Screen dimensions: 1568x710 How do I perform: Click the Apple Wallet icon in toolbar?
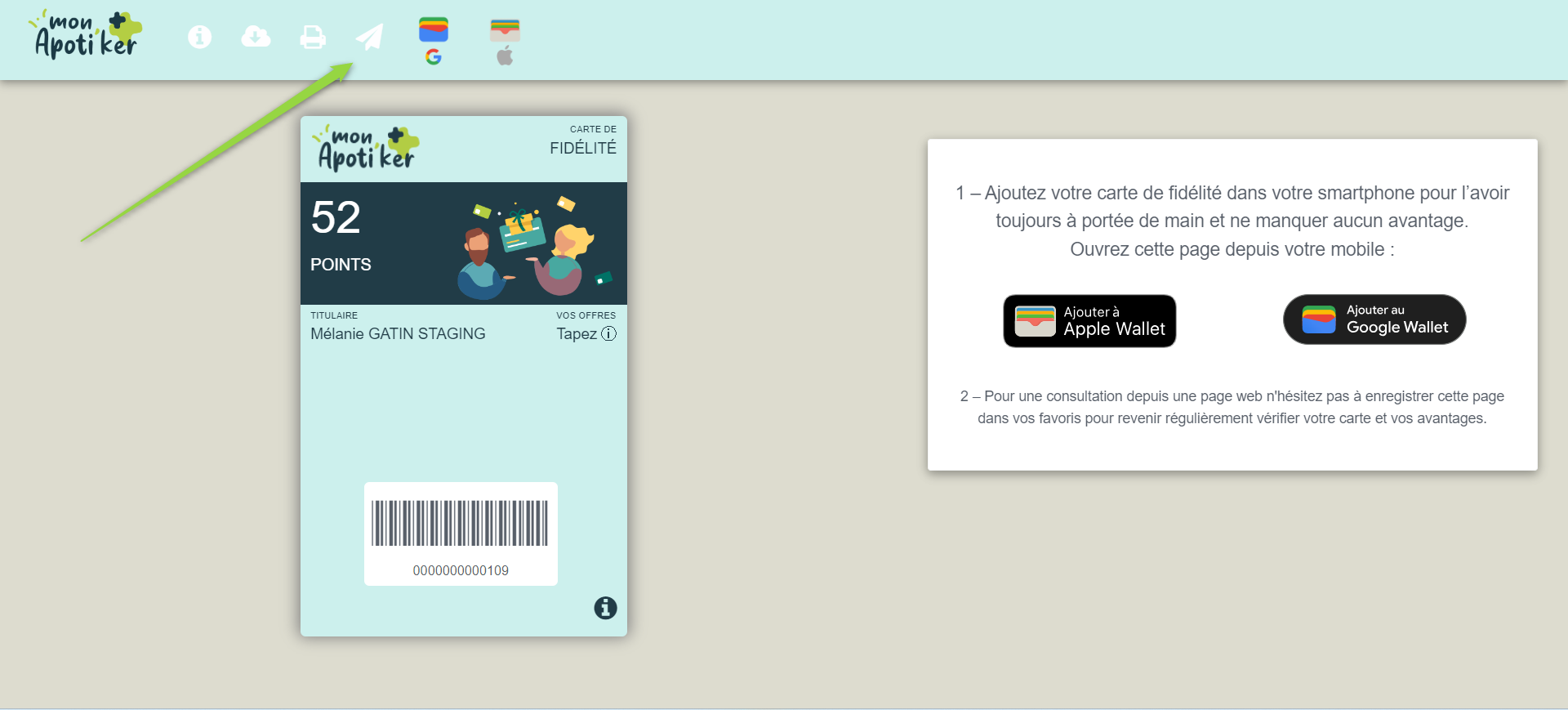(505, 42)
